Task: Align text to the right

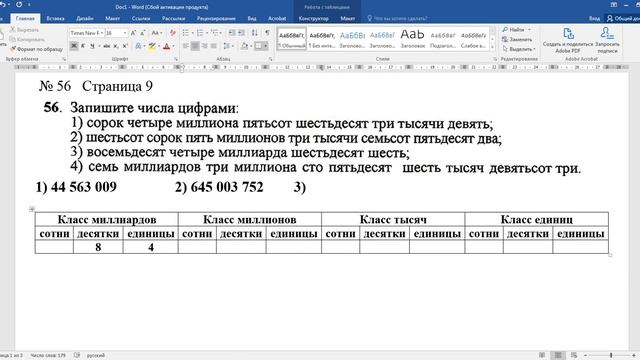Action: pyautogui.click(x=204, y=46)
